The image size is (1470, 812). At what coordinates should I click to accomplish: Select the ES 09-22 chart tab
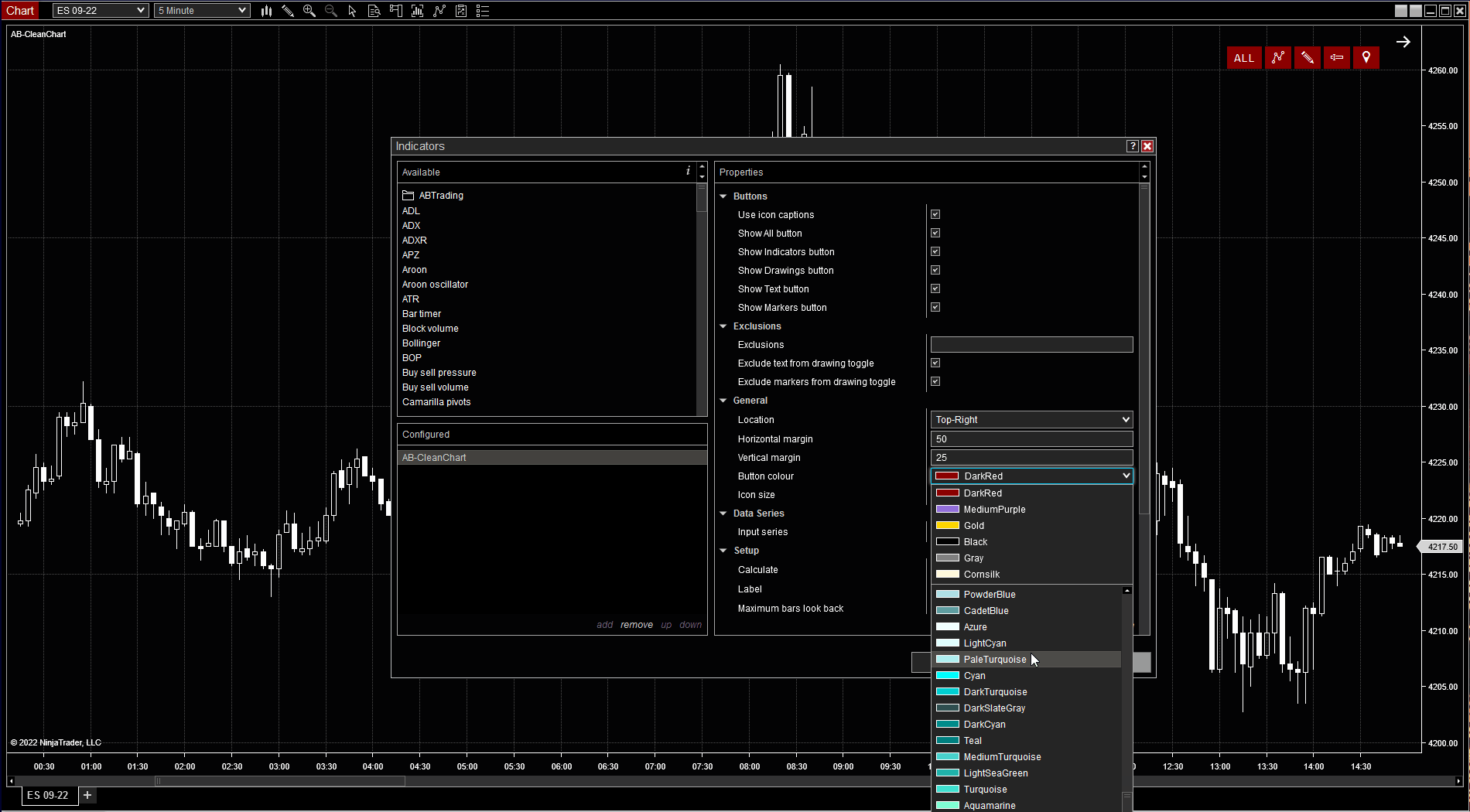click(x=48, y=795)
